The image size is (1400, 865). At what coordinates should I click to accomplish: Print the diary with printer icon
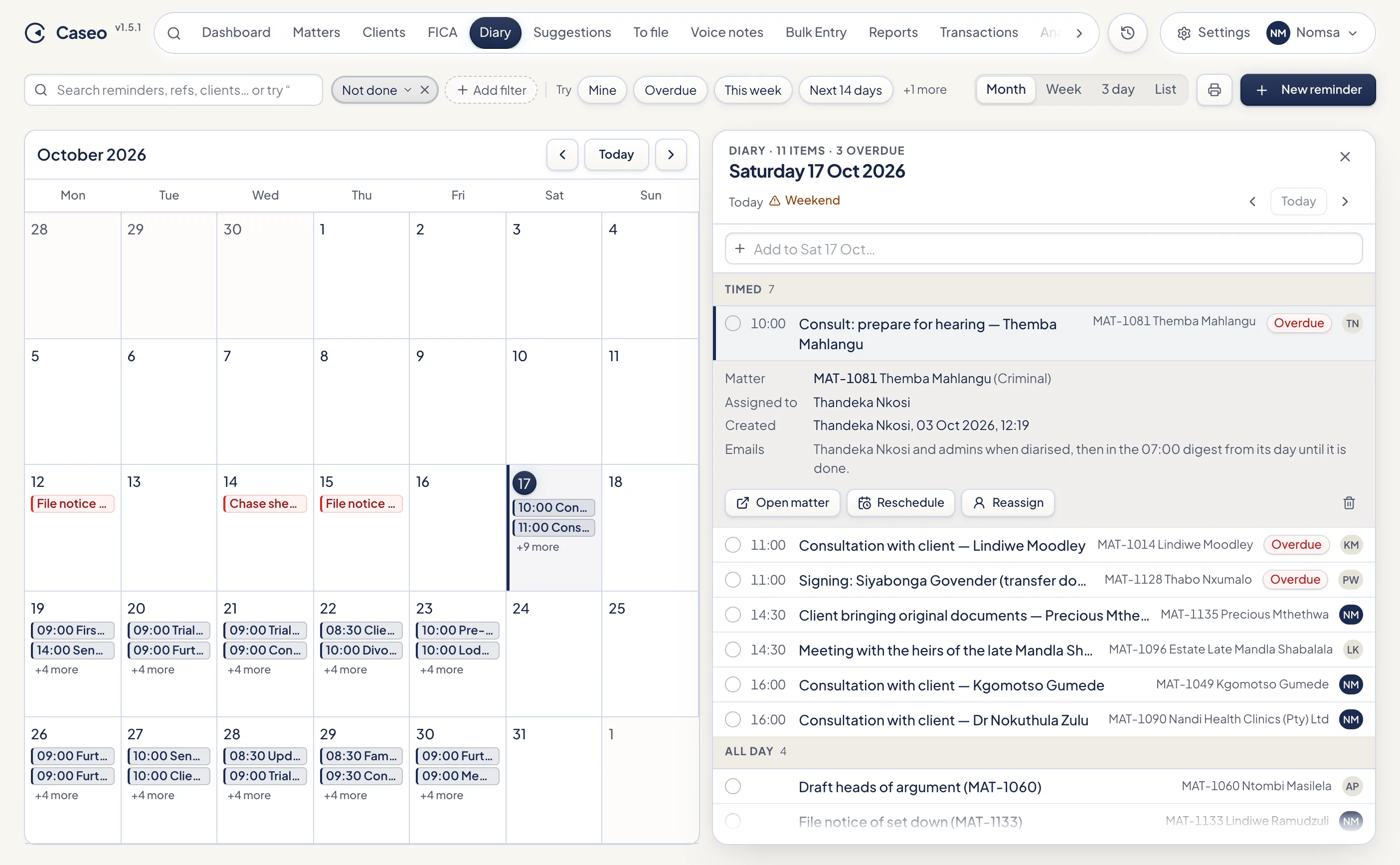click(x=1214, y=90)
